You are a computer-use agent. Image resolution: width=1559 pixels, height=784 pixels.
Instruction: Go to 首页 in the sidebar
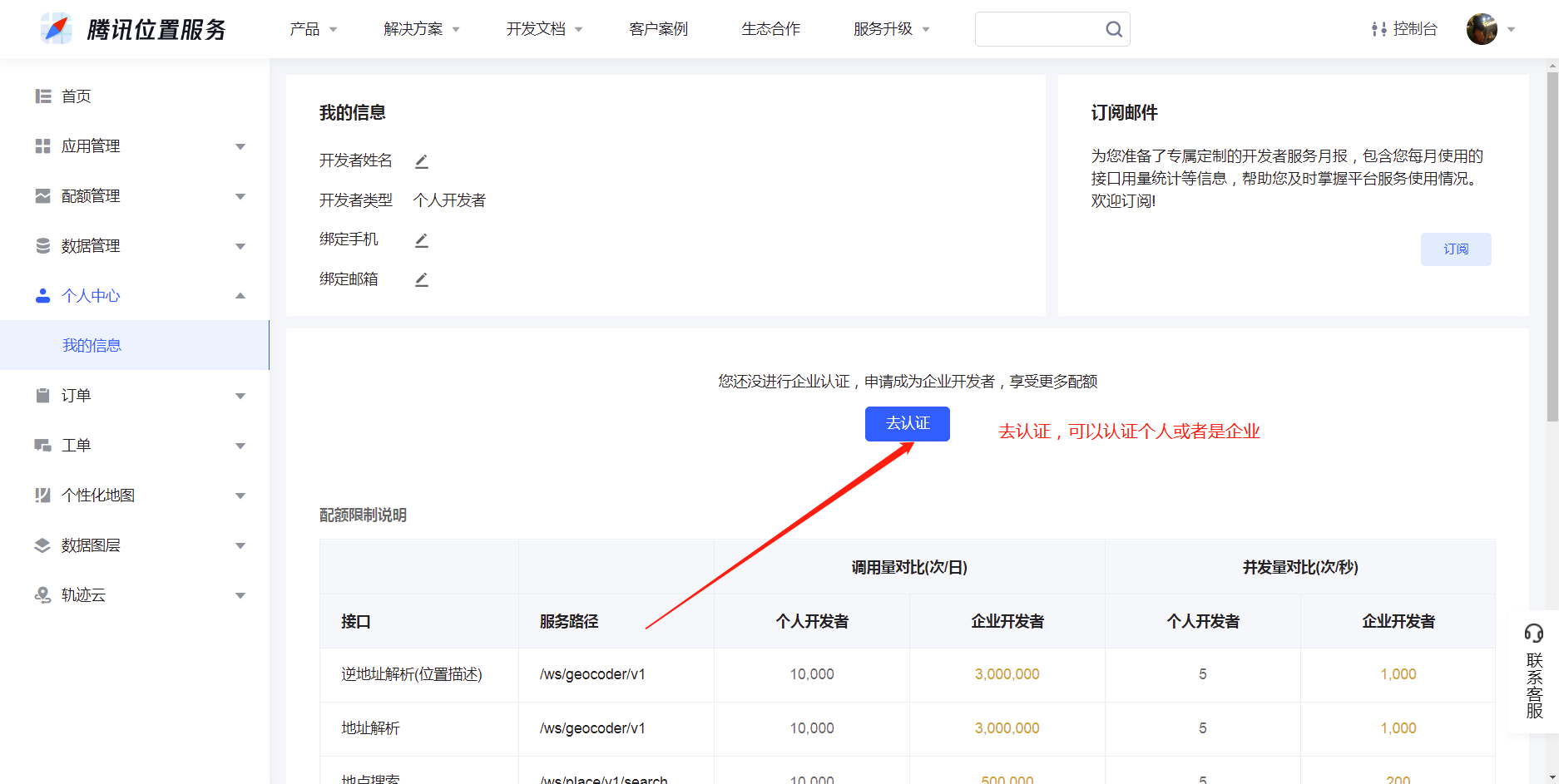click(x=76, y=96)
